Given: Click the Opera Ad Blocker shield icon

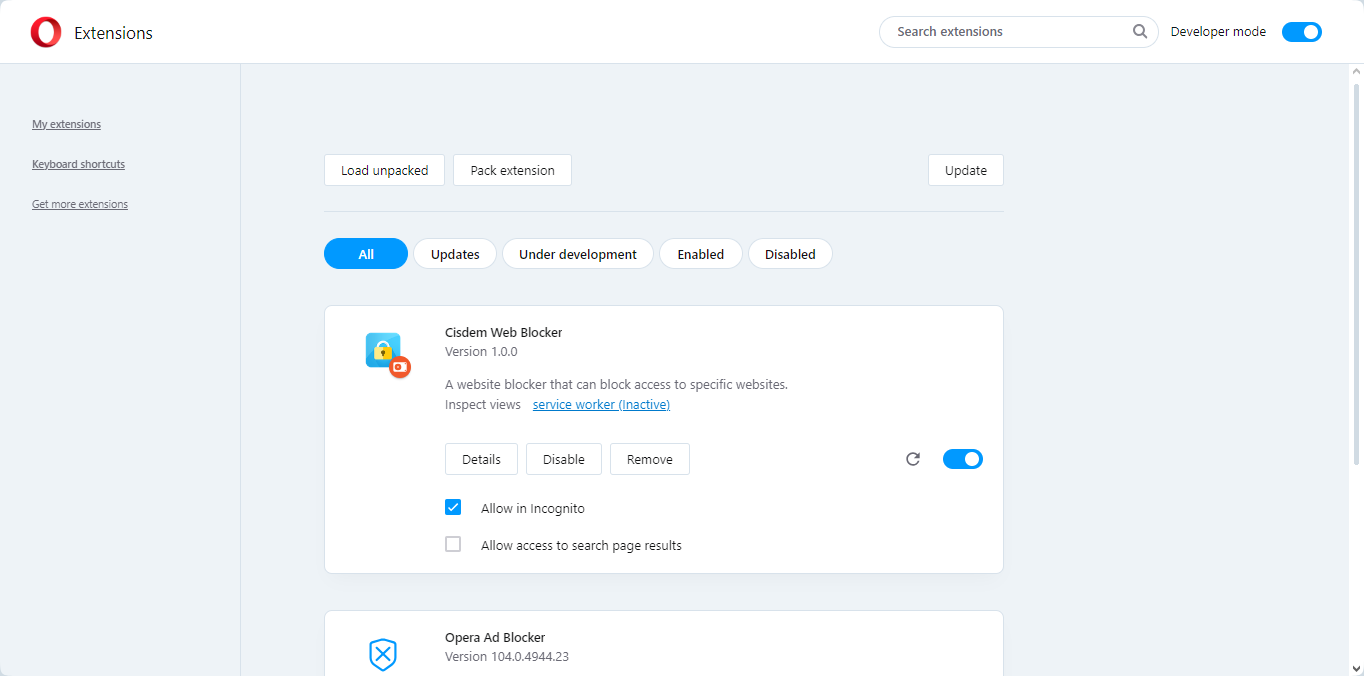Looking at the screenshot, I should [383, 655].
